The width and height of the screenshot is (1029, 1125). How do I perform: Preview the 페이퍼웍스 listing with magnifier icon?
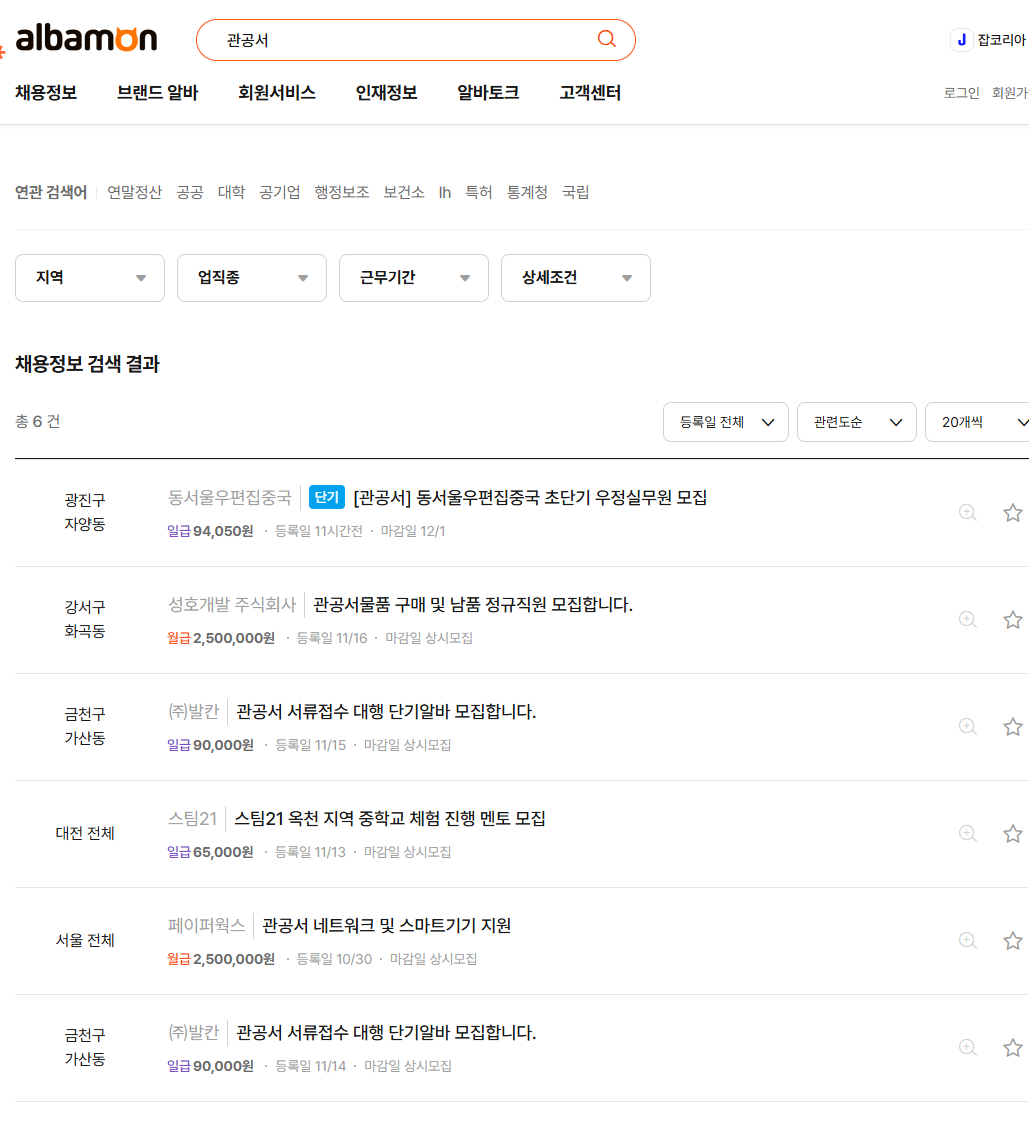click(x=967, y=940)
